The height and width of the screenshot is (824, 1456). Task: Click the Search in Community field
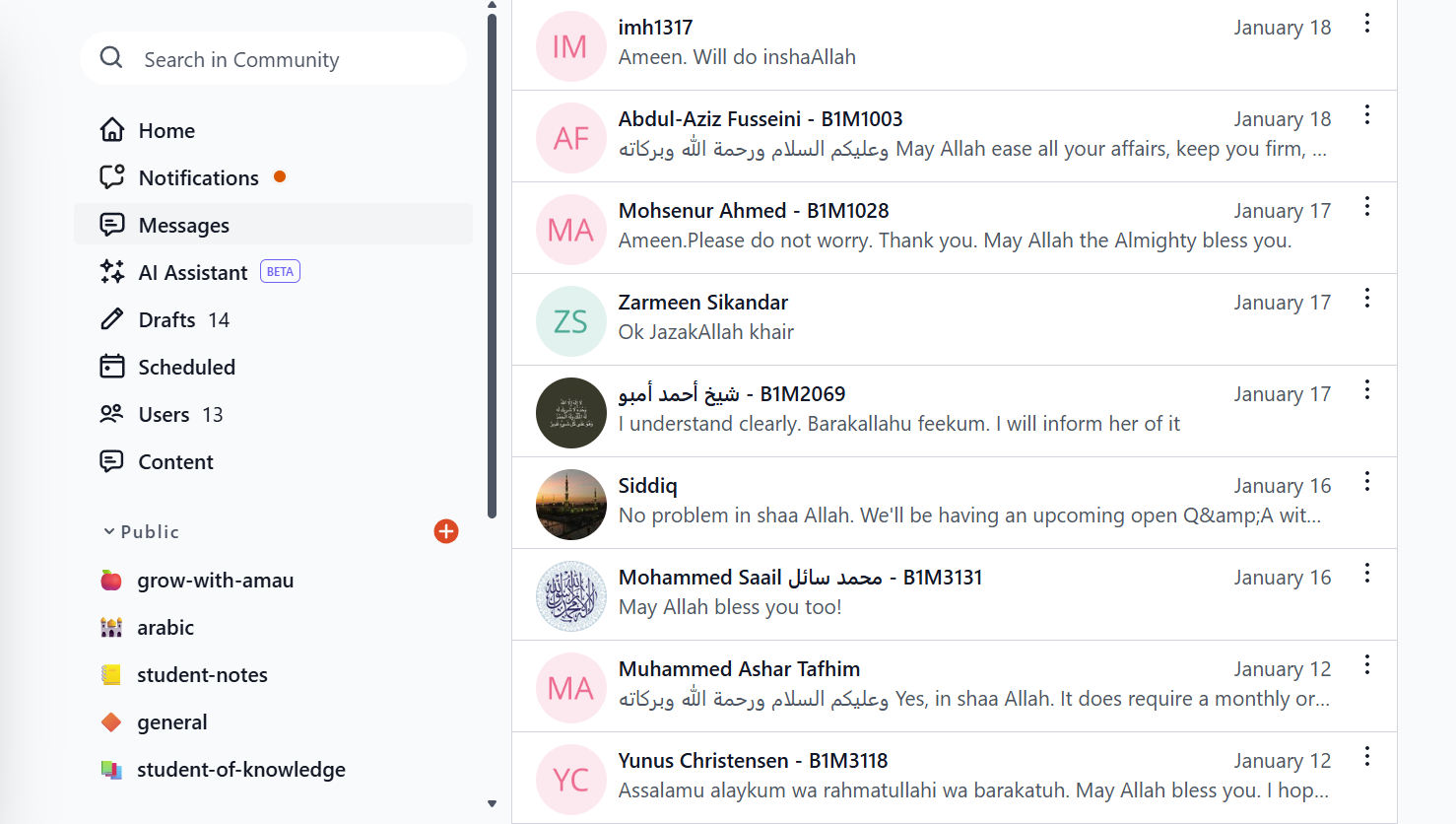286,59
